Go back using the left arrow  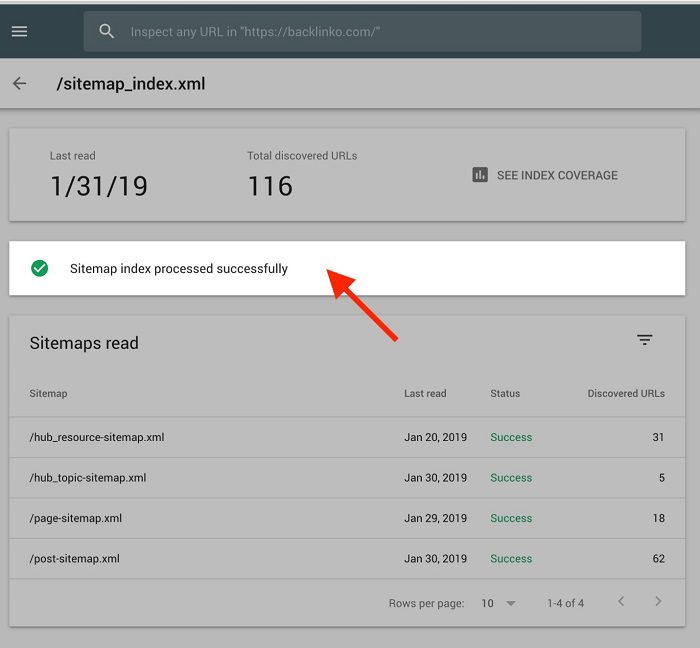[19, 84]
